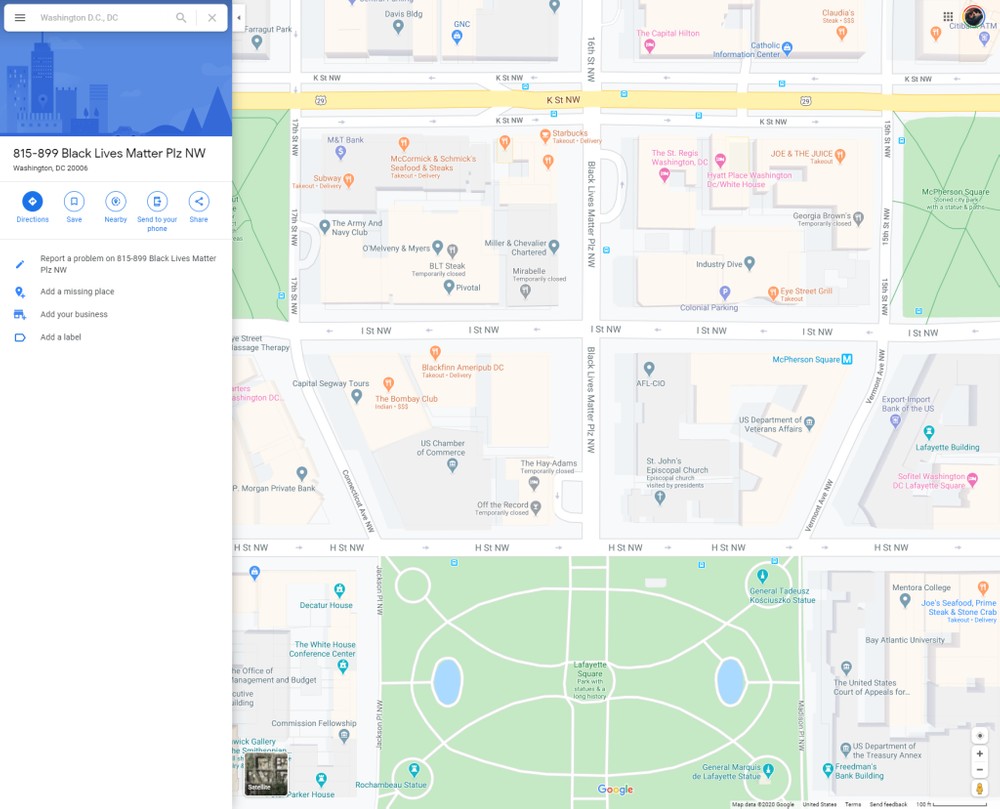Zoom out on the map
This screenshot has width=1000, height=809.
click(980, 771)
